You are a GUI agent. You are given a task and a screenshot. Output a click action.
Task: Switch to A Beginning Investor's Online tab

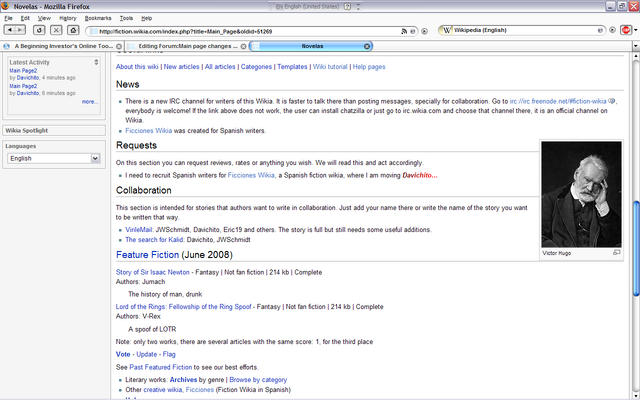(x=63, y=46)
